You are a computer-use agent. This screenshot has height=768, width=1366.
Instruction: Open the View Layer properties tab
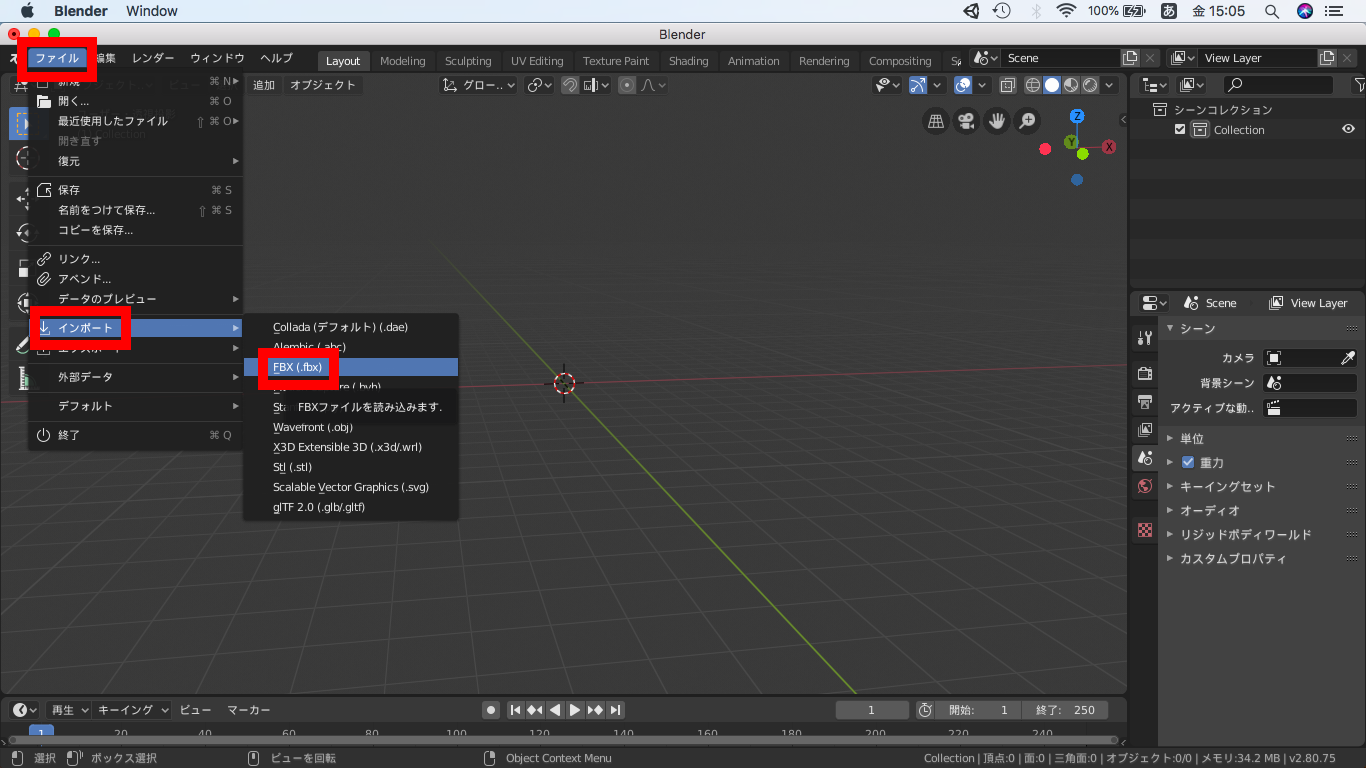coord(1145,429)
